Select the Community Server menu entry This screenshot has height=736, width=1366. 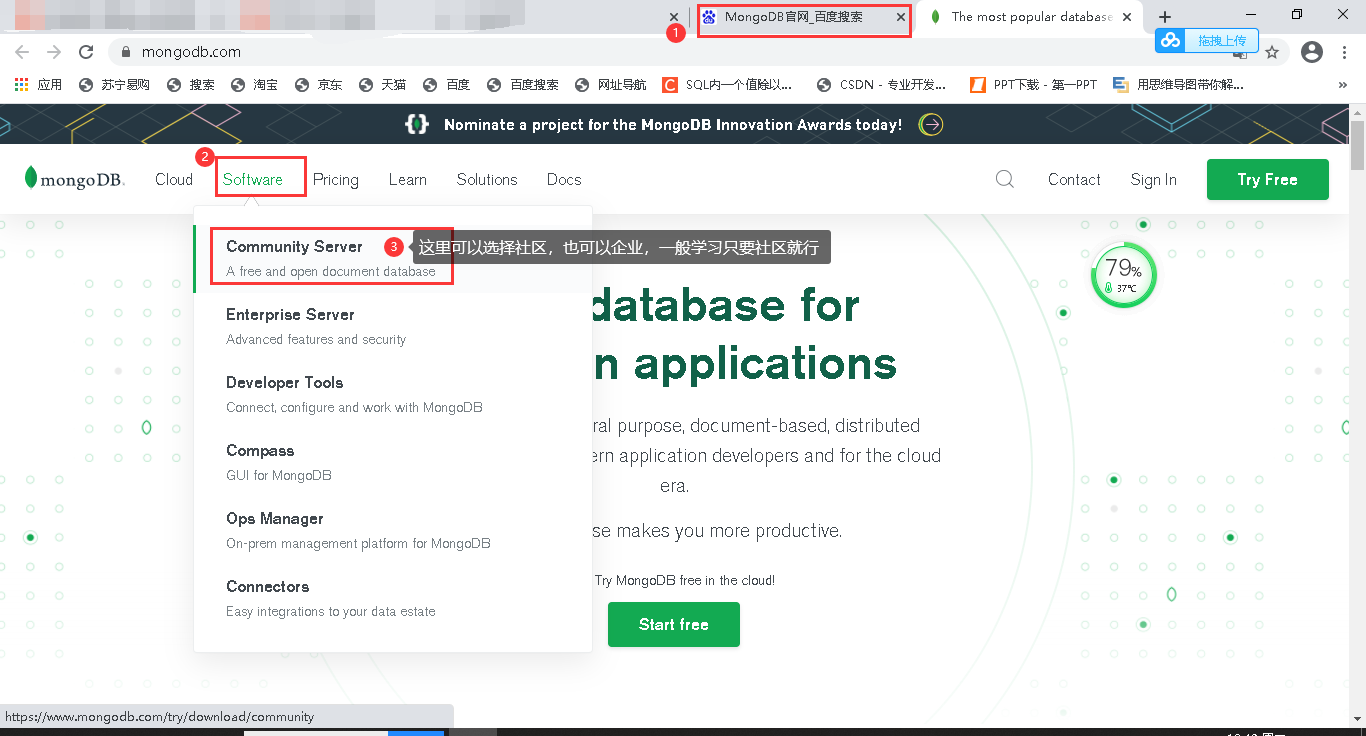click(295, 246)
